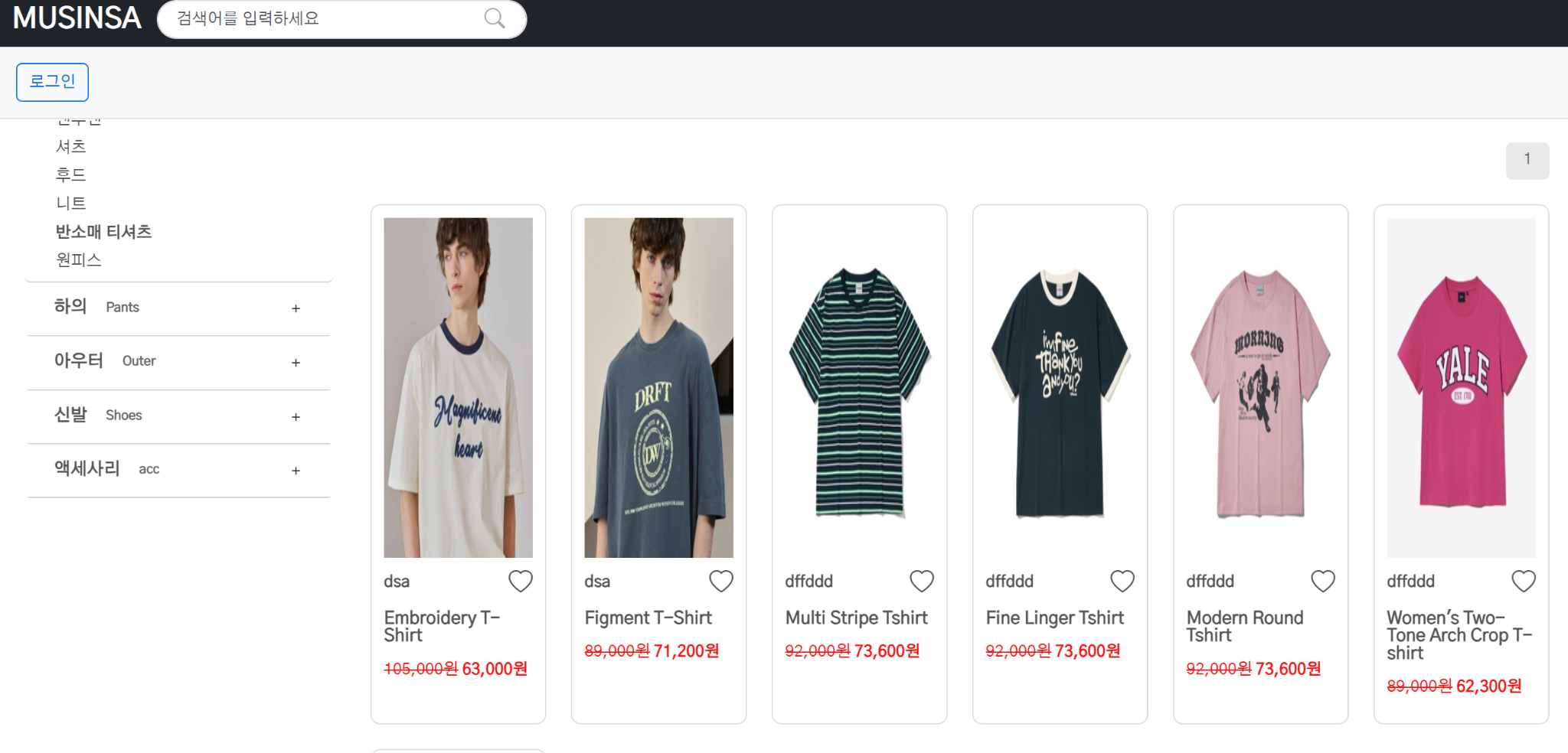1568x753 pixels.
Task: Open the 액세사리 acc plus expander
Action: coord(296,471)
